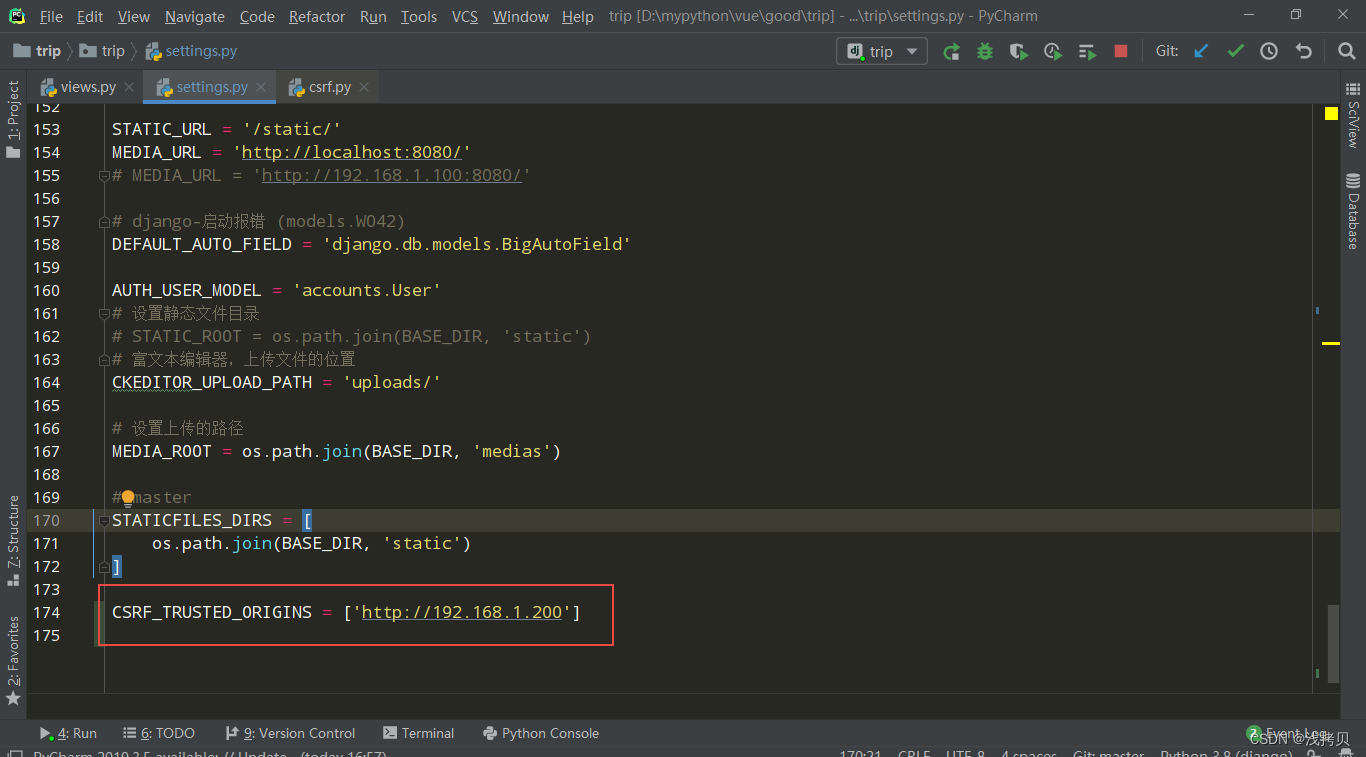The image size is (1366, 757).
Task: Open the Refactor menu
Action: click(x=317, y=17)
